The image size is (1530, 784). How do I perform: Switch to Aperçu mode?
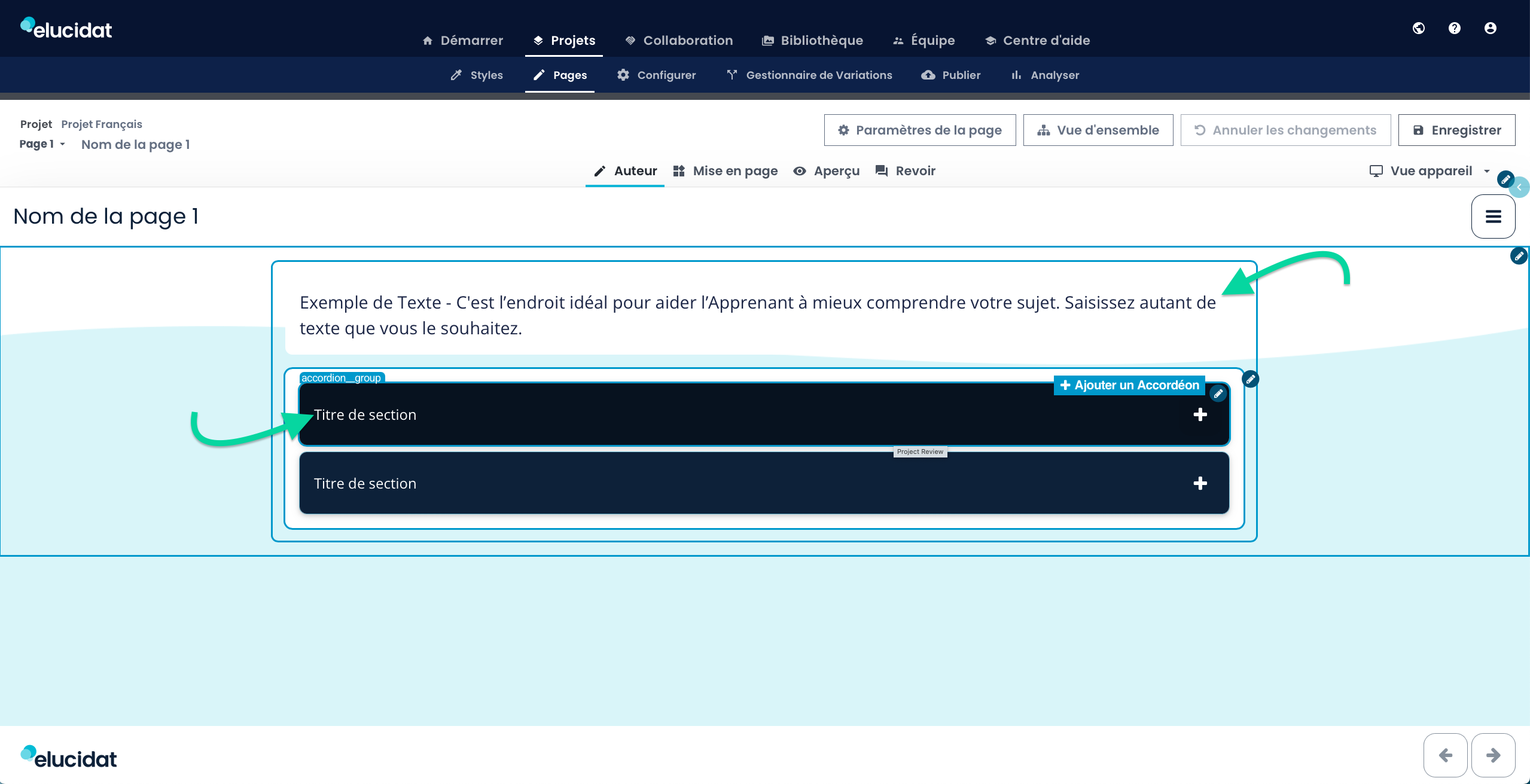[x=827, y=171]
